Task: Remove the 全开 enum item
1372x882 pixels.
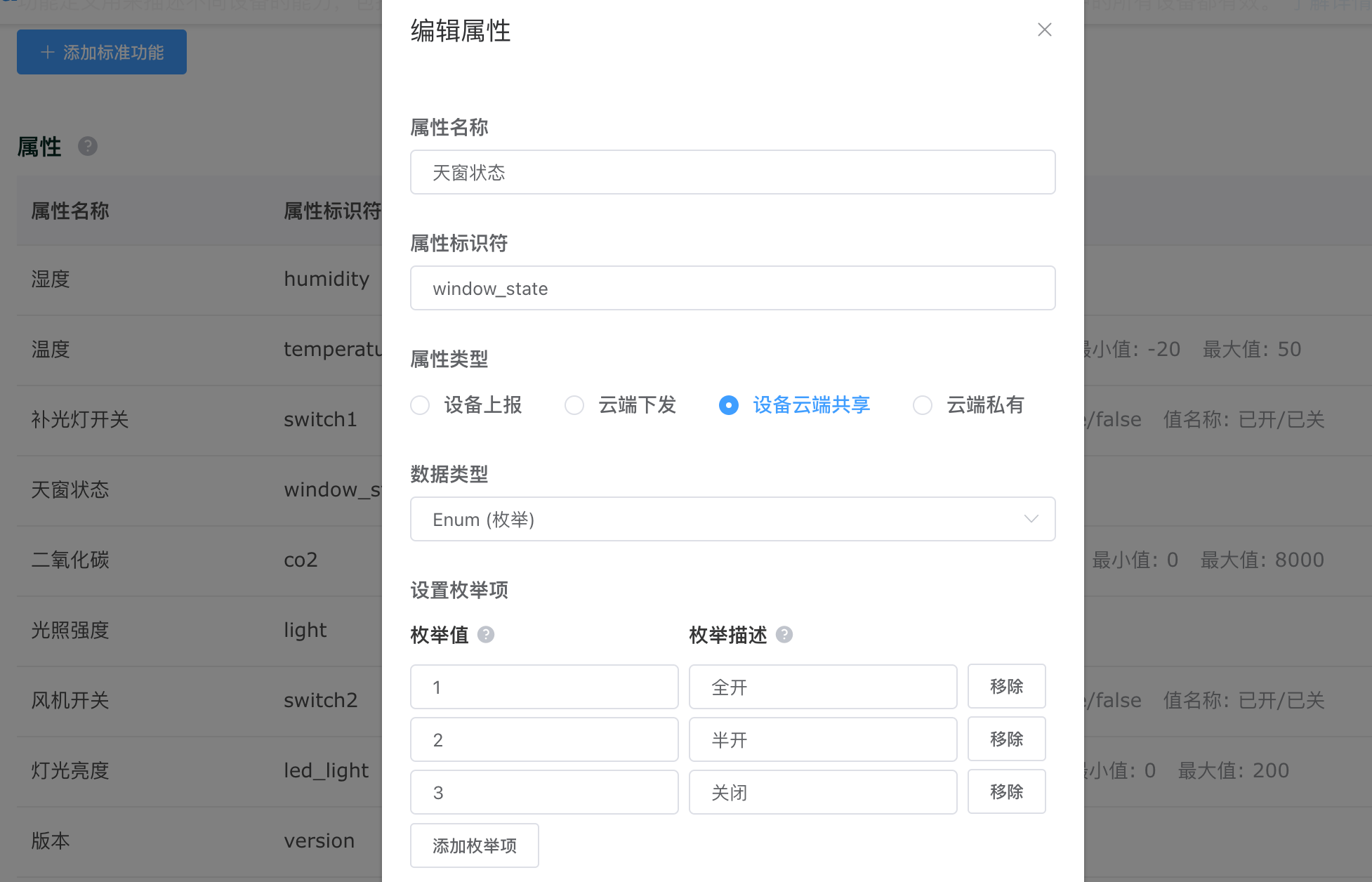Action: point(1006,686)
